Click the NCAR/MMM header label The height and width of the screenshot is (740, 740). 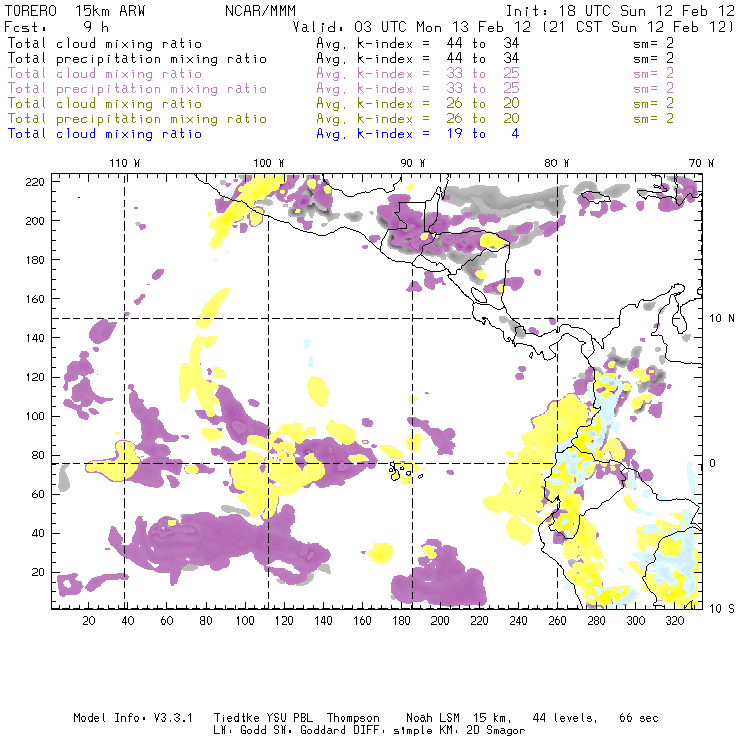point(260,11)
